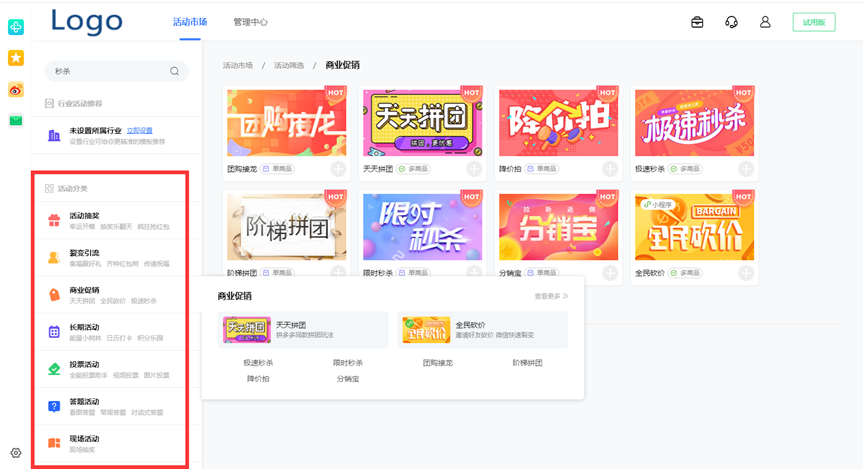Click the yellow star icon in sidebar

(16, 58)
